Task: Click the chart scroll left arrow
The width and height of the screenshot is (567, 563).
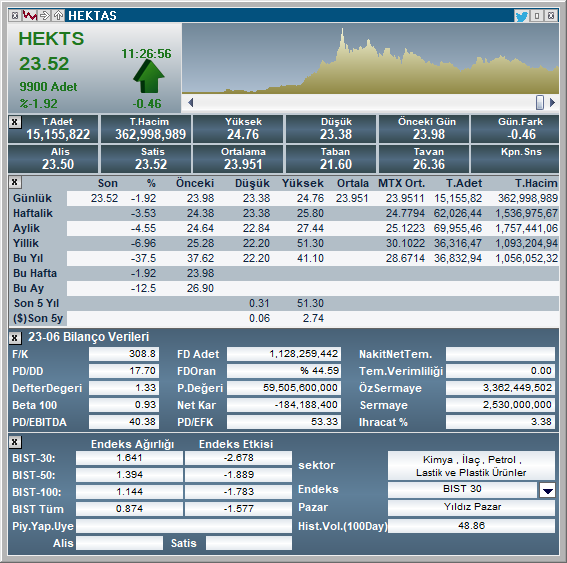Action: click(191, 102)
